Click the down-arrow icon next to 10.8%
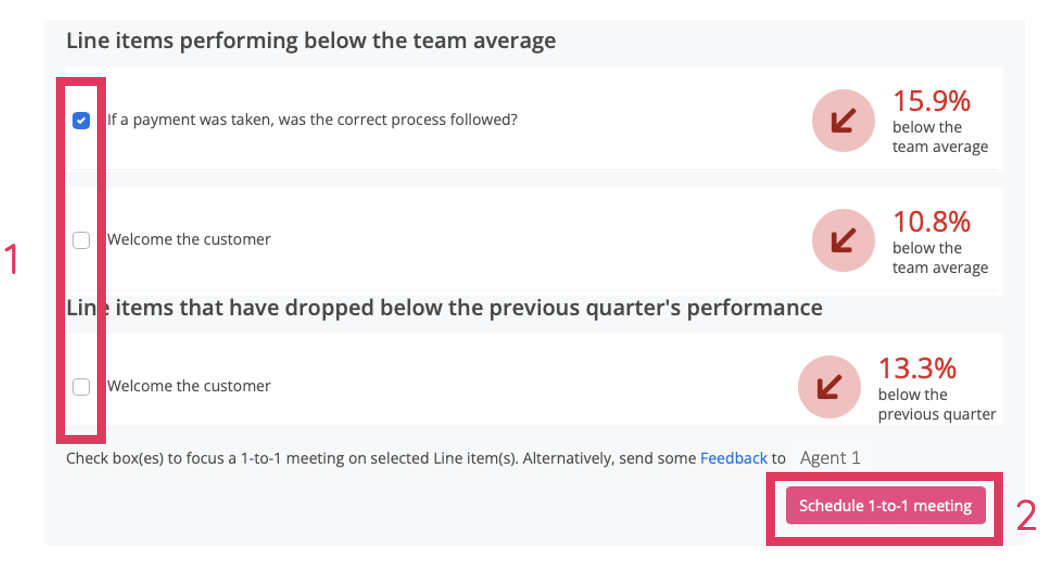The image size is (1062, 578). pos(844,240)
